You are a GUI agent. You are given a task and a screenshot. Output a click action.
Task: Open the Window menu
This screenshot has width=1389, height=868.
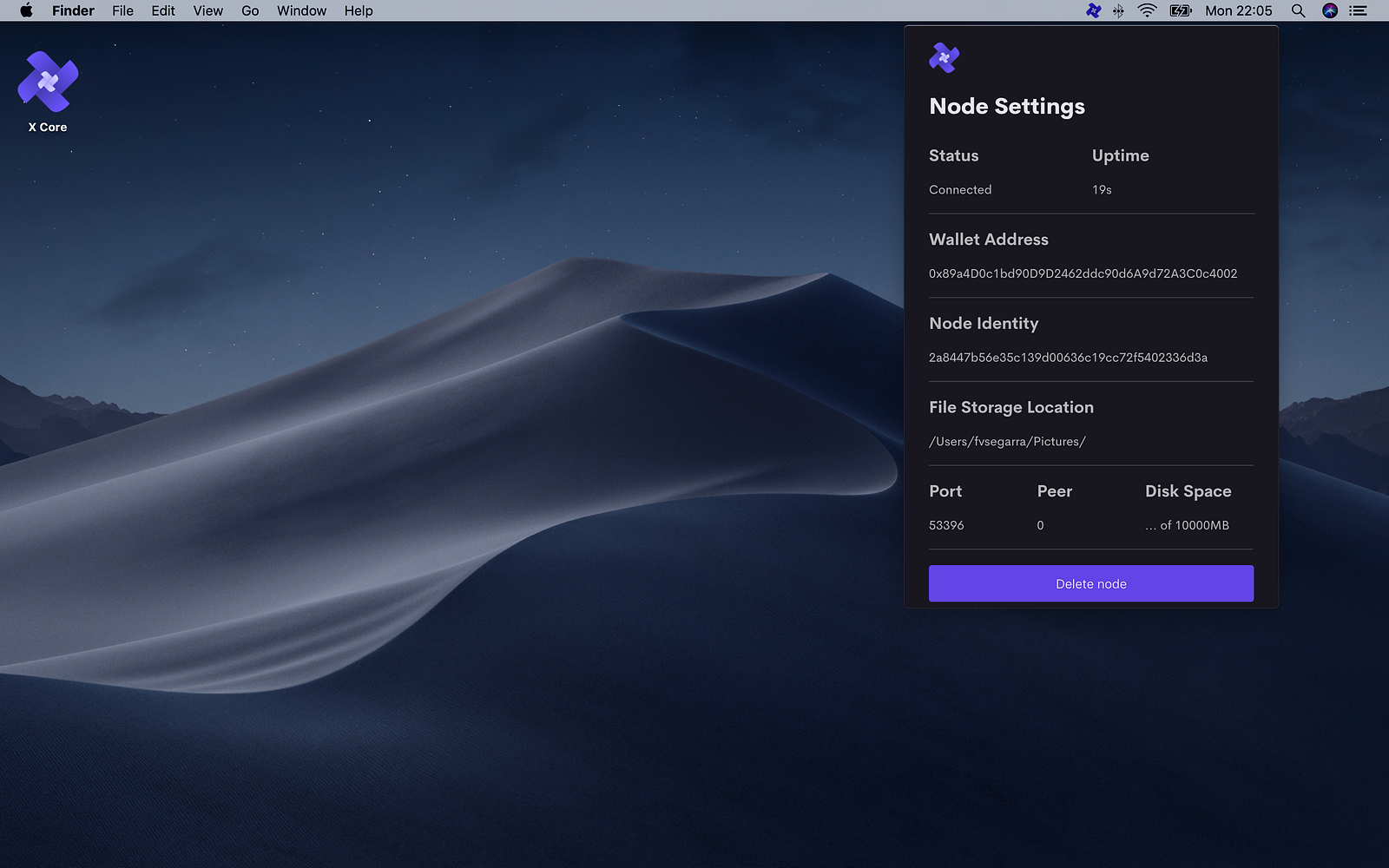coord(301,10)
